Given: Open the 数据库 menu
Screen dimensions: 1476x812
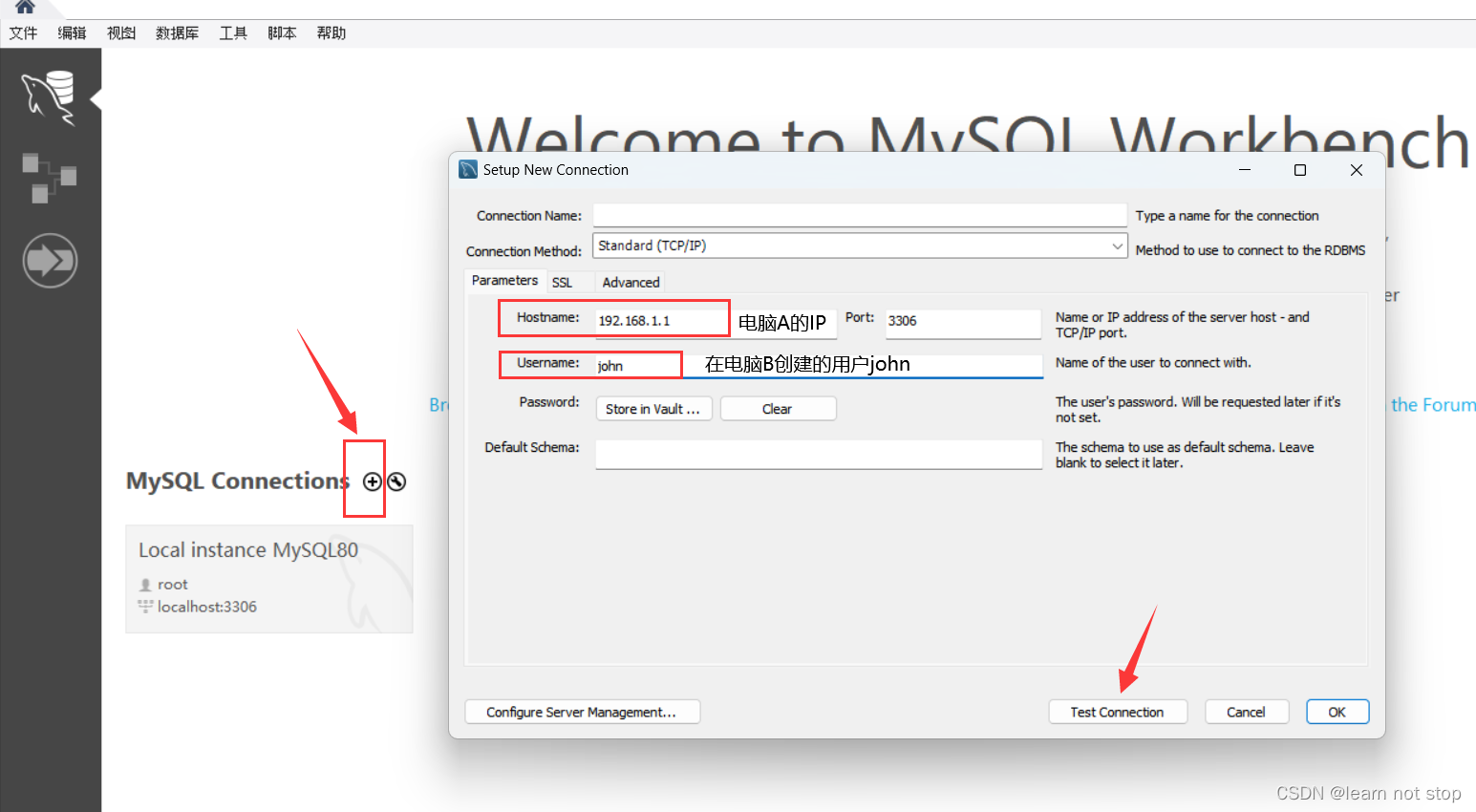Looking at the screenshot, I should pos(177,32).
